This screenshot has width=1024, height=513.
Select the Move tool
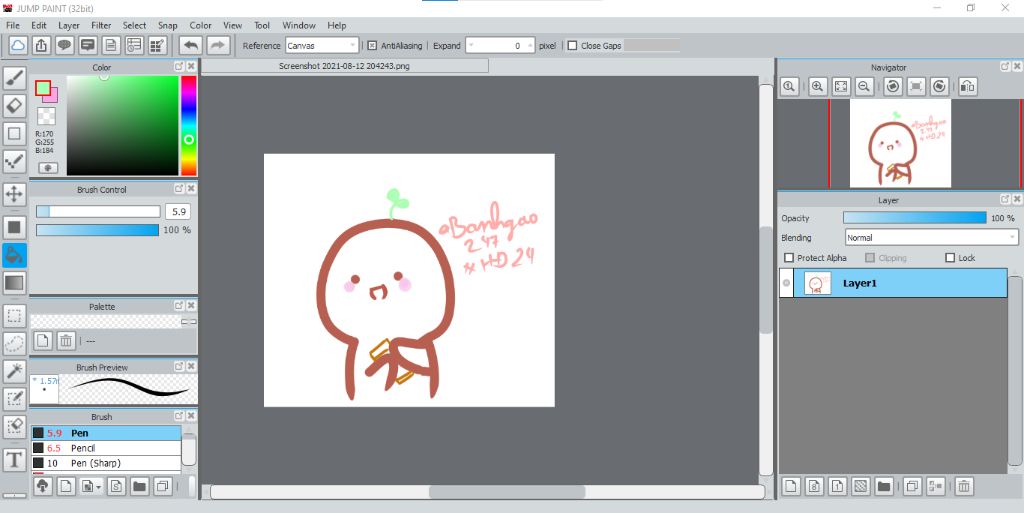point(14,194)
